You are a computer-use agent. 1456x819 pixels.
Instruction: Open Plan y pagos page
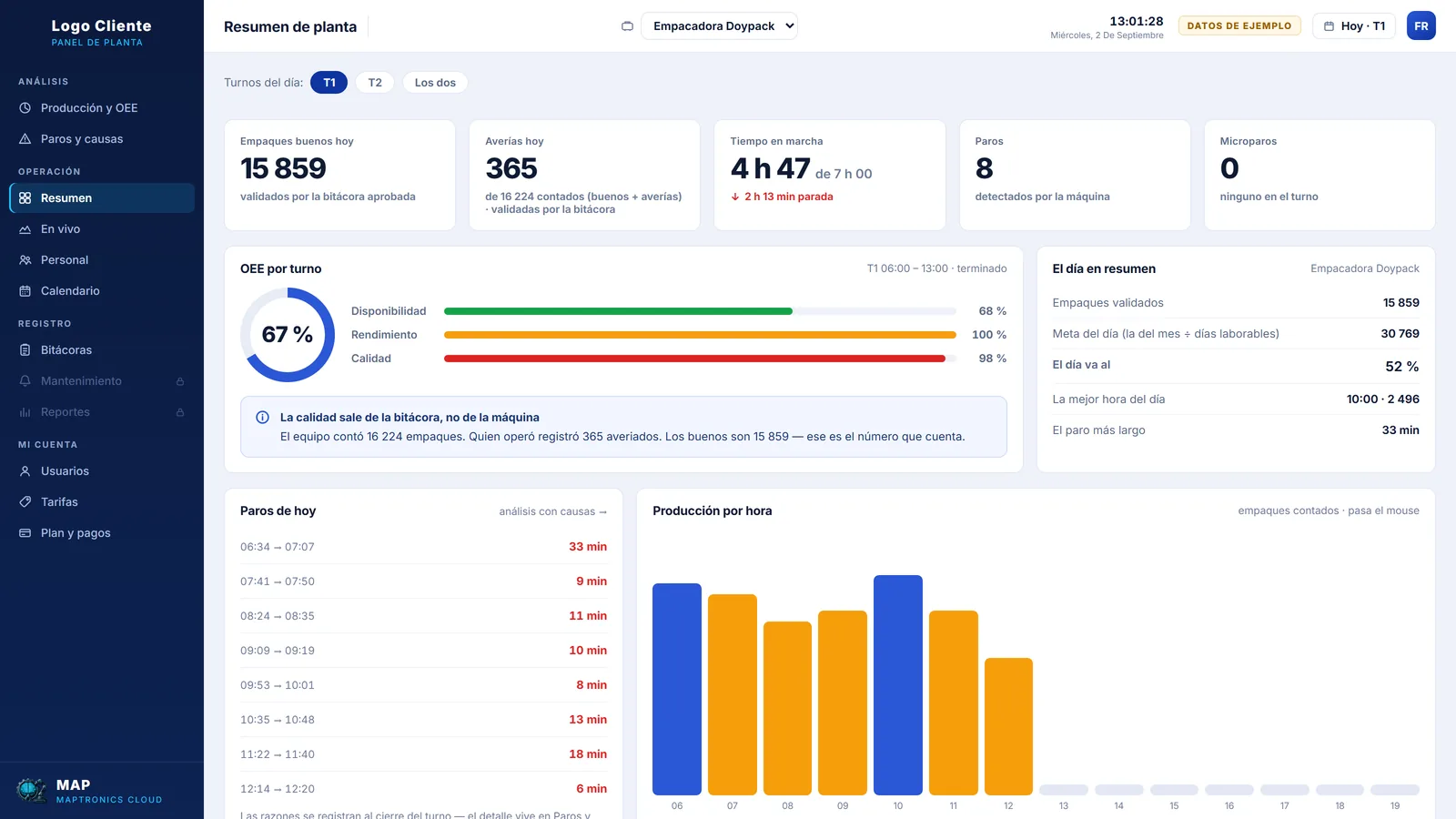[x=102, y=533]
